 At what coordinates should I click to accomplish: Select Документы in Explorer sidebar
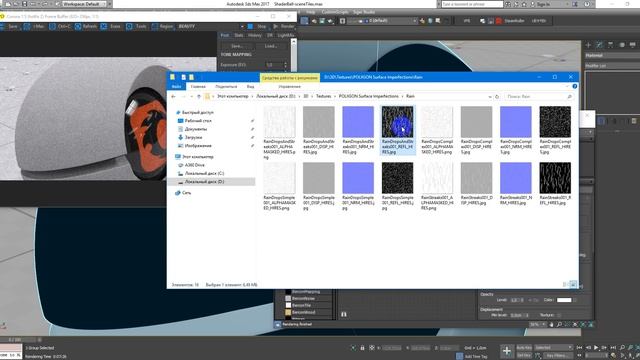coord(196,129)
